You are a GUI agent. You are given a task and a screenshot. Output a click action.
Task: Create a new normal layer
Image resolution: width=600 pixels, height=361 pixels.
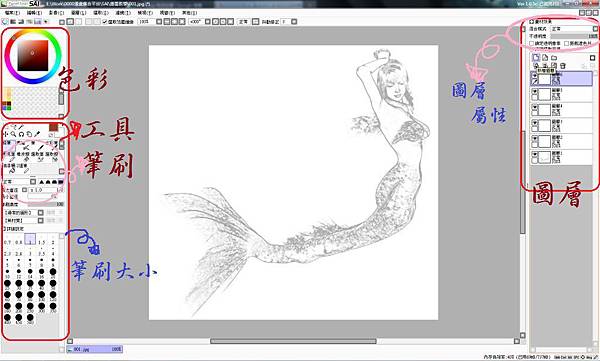coord(536,57)
